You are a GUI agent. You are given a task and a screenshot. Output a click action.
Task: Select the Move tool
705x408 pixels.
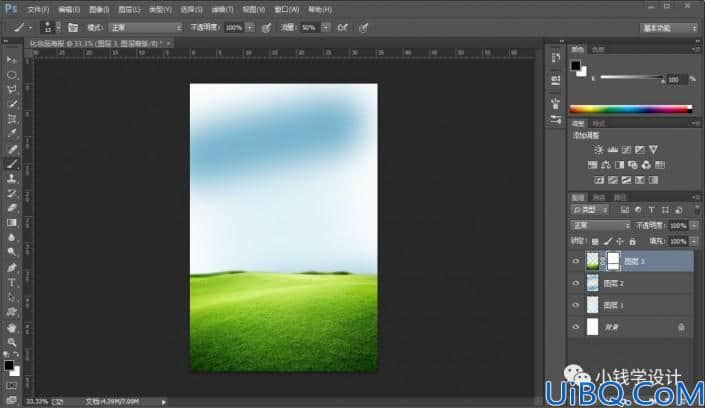click(12, 60)
